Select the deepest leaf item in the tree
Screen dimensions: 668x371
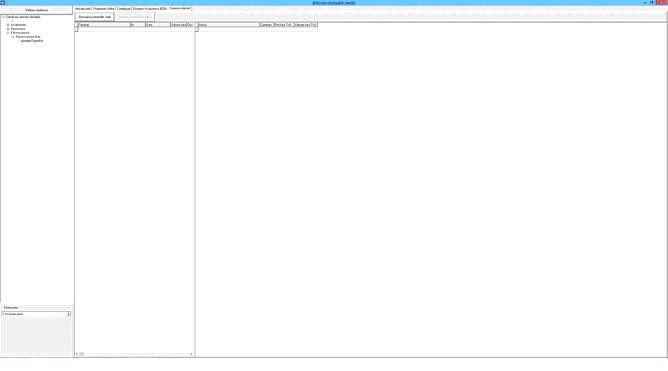tap(32, 41)
